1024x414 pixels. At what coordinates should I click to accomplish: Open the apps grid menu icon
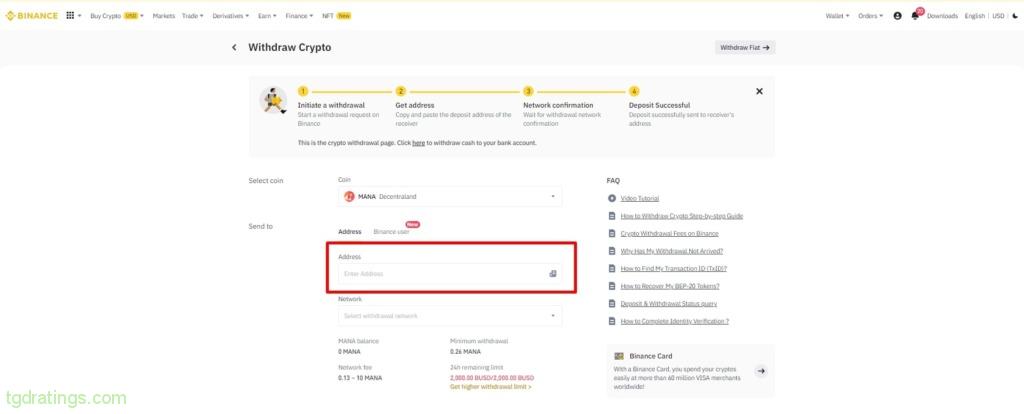point(71,16)
